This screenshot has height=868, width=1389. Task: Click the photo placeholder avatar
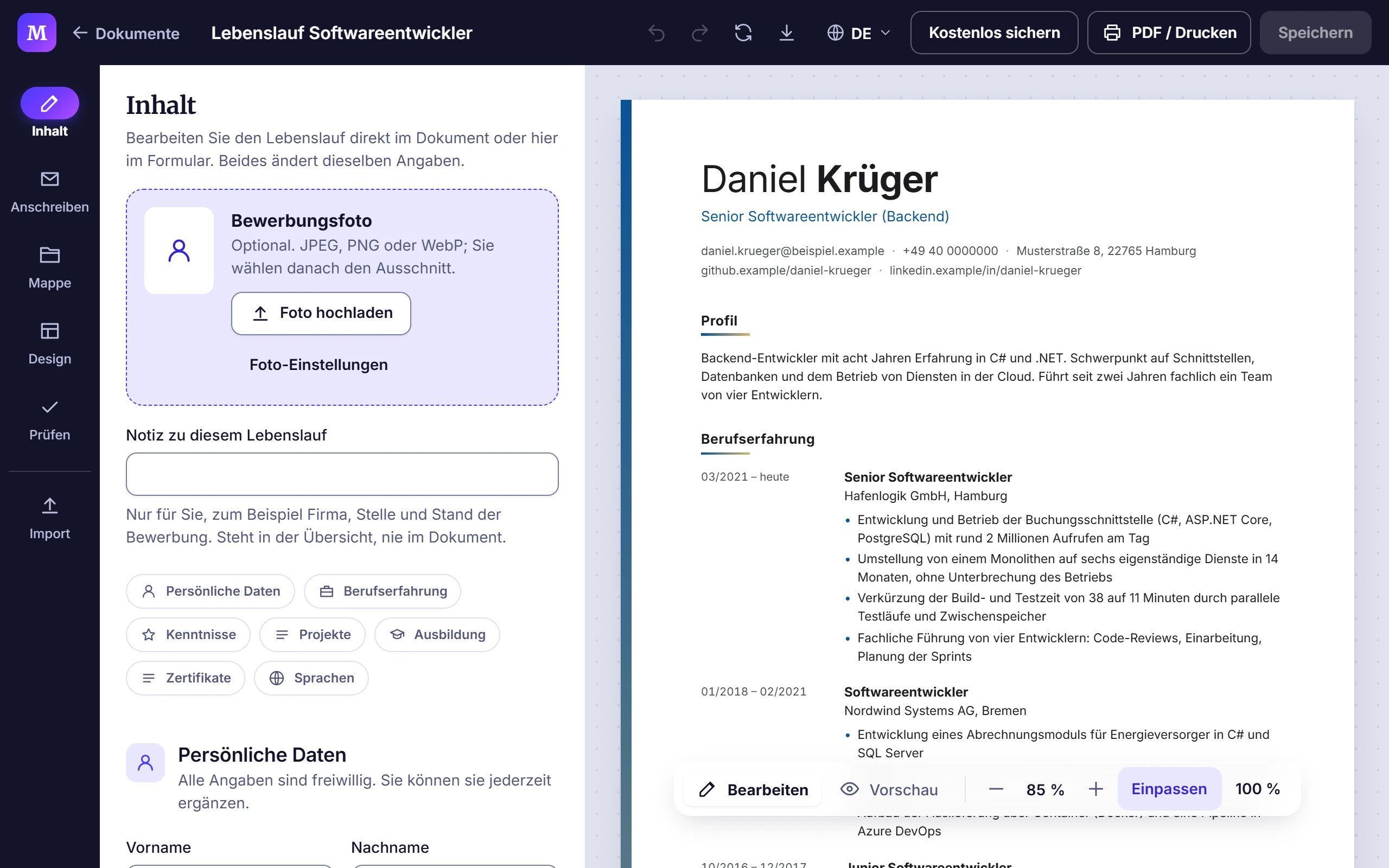tap(179, 251)
